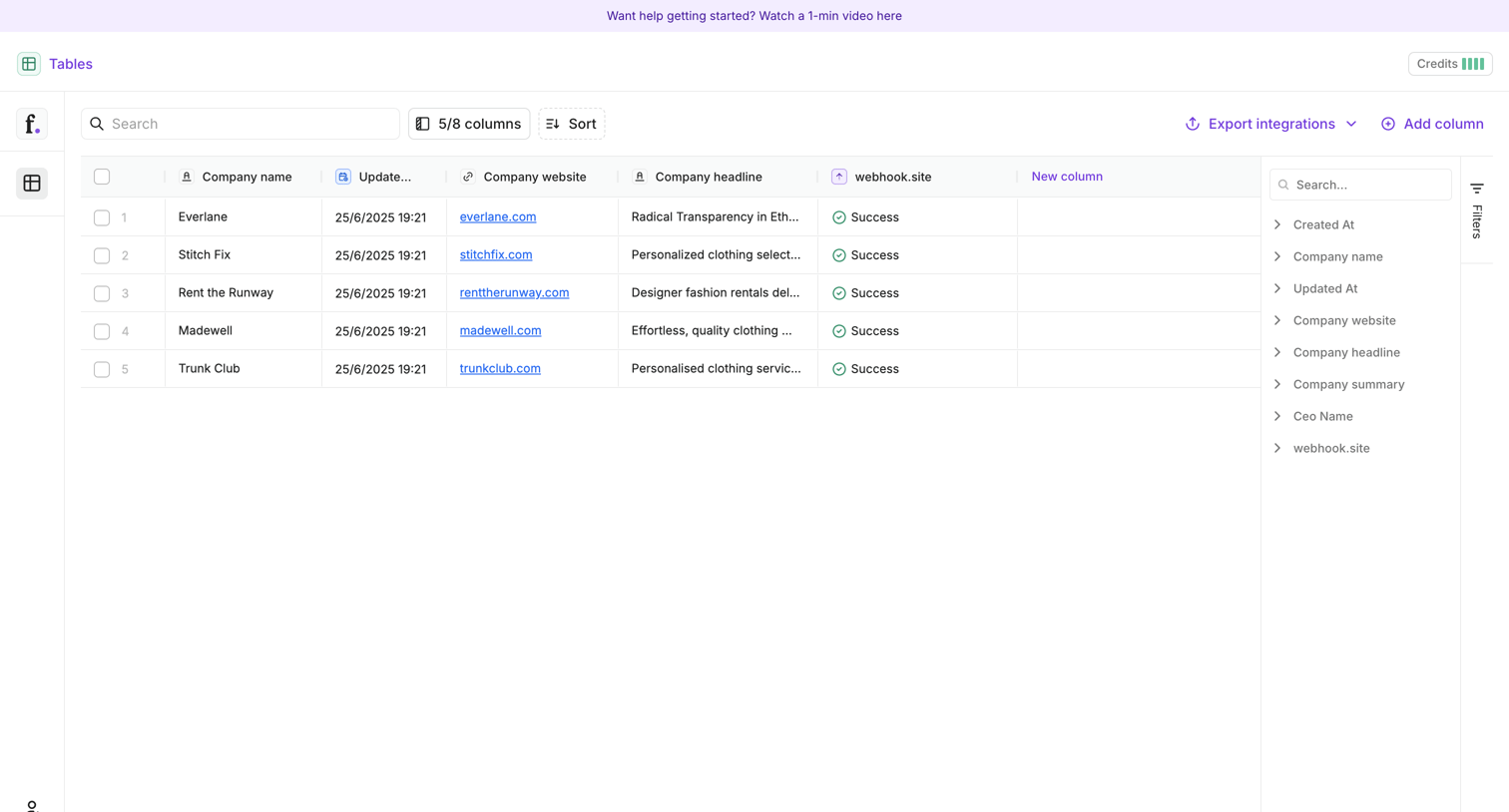Check the Stitch Fix row checkbox

click(x=102, y=255)
